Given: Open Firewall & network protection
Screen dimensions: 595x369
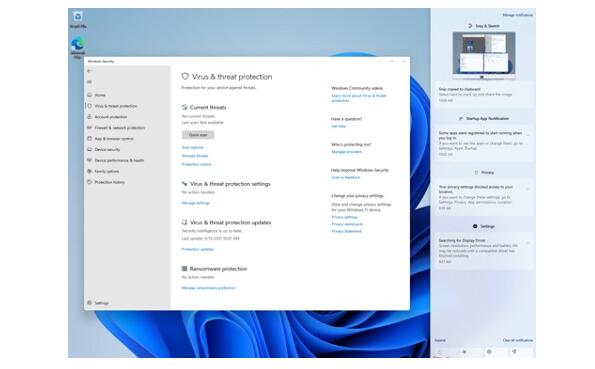Looking at the screenshot, I should 120,128.
